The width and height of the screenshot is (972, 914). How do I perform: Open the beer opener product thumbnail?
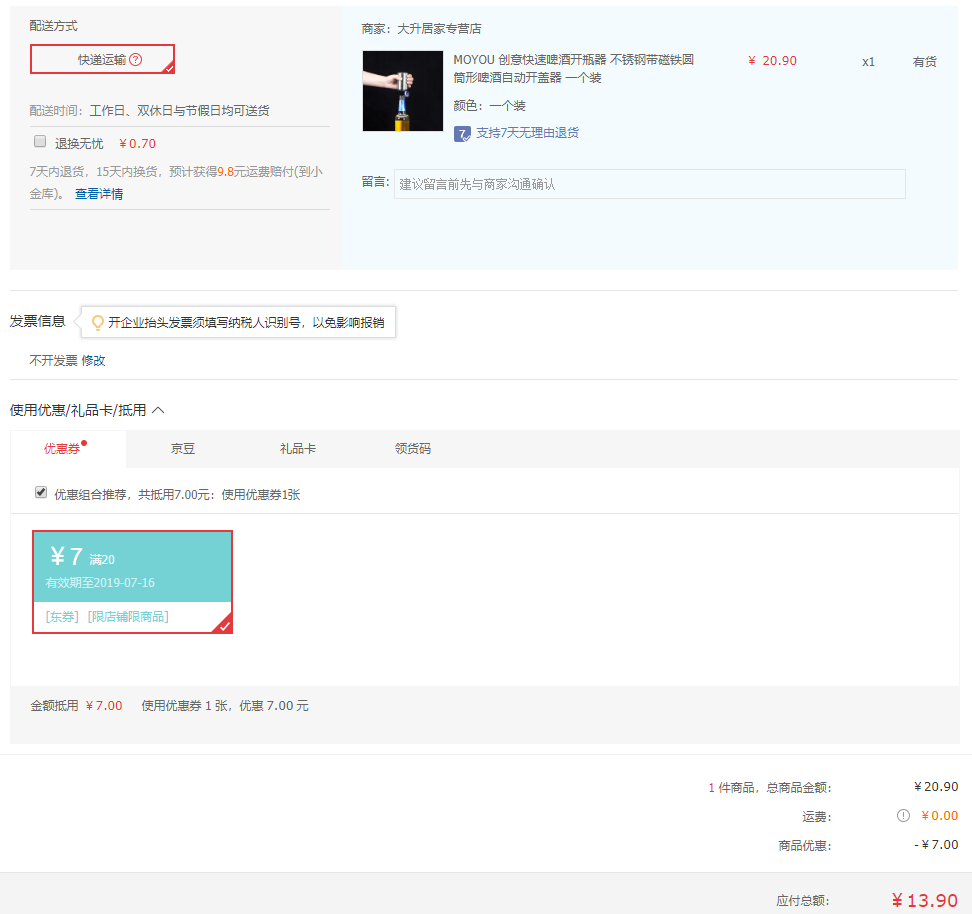(403, 91)
